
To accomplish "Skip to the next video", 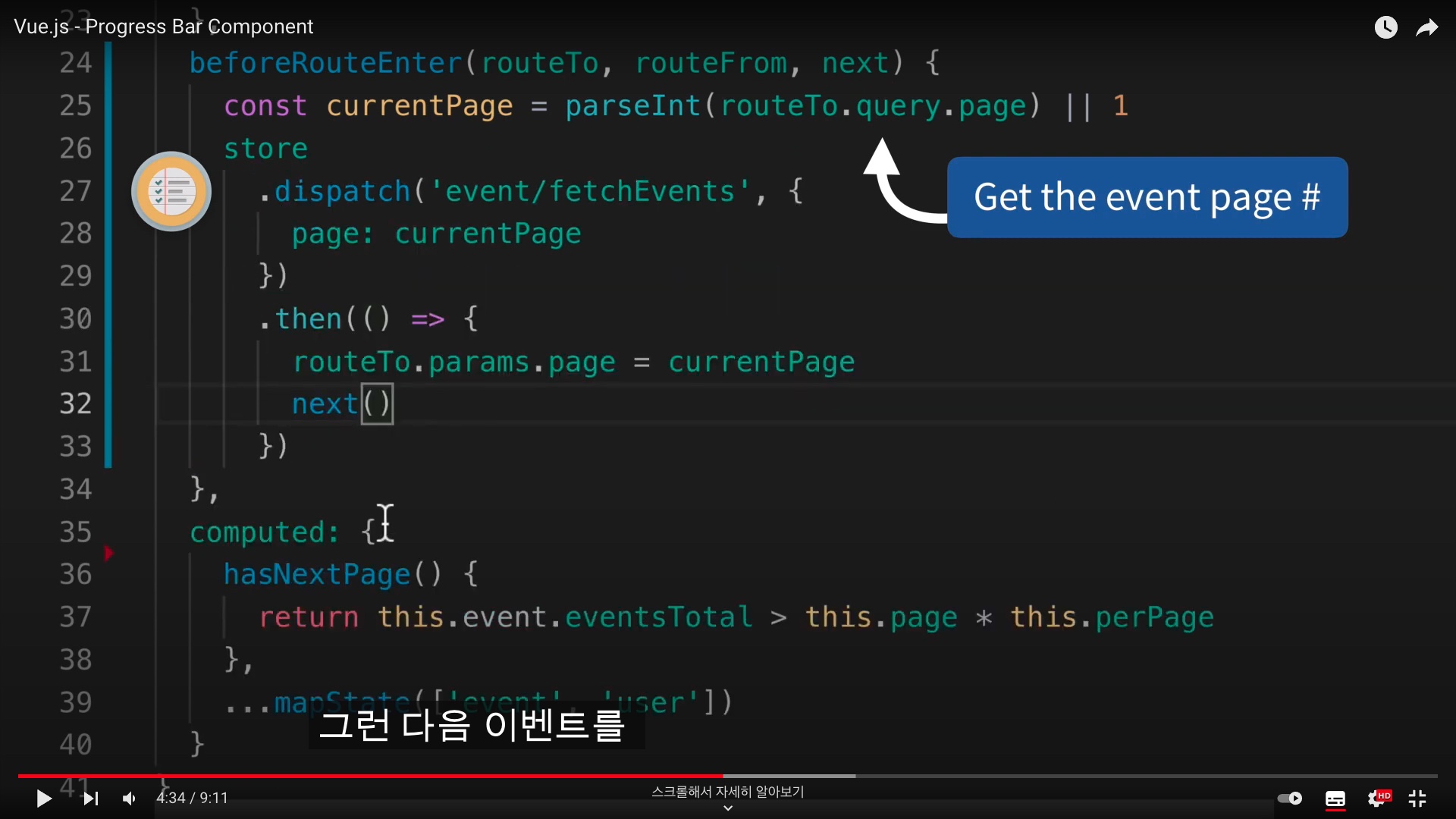I will [91, 799].
